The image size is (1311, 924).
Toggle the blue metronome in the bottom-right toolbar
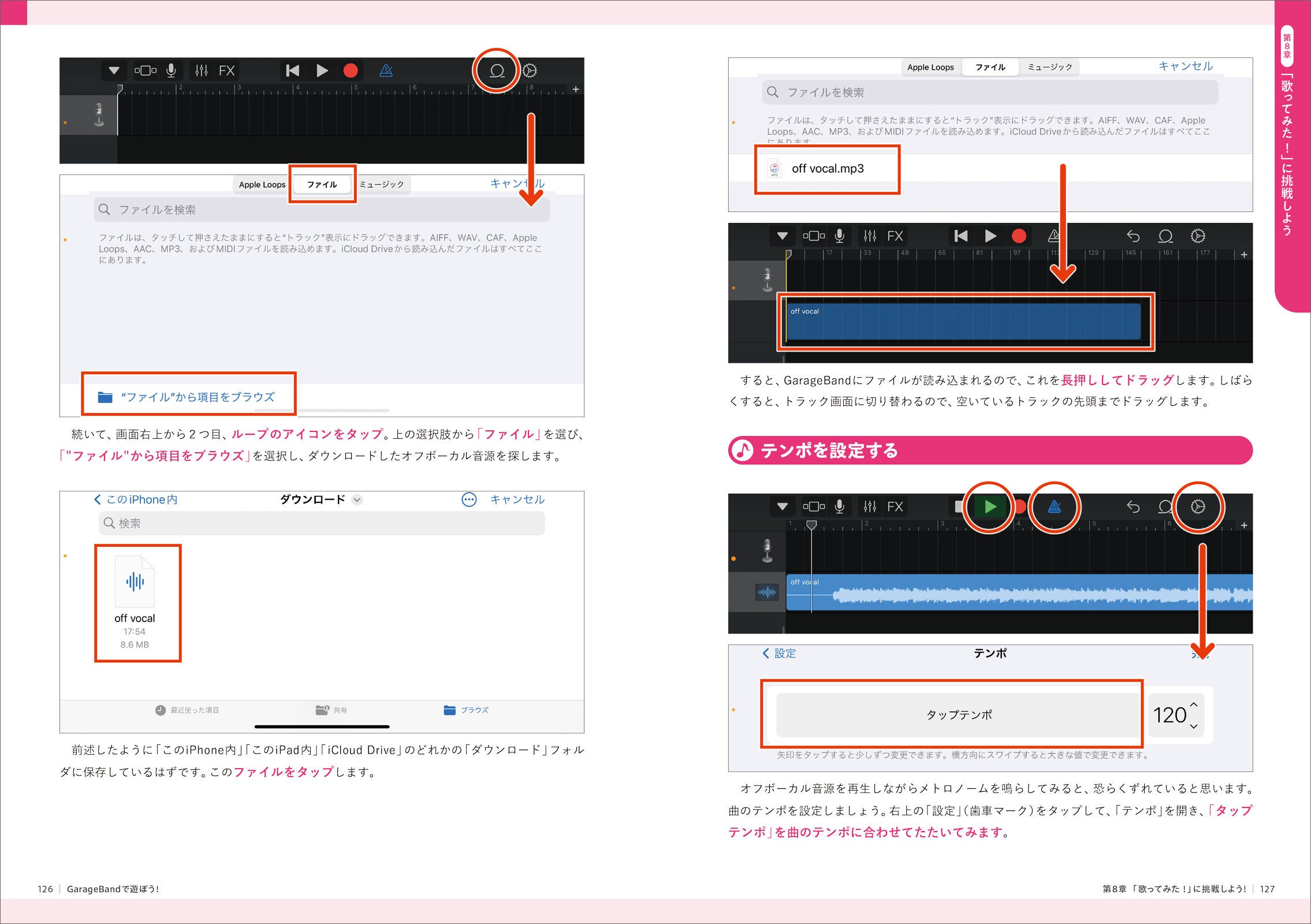click(x=1054, y=506)
